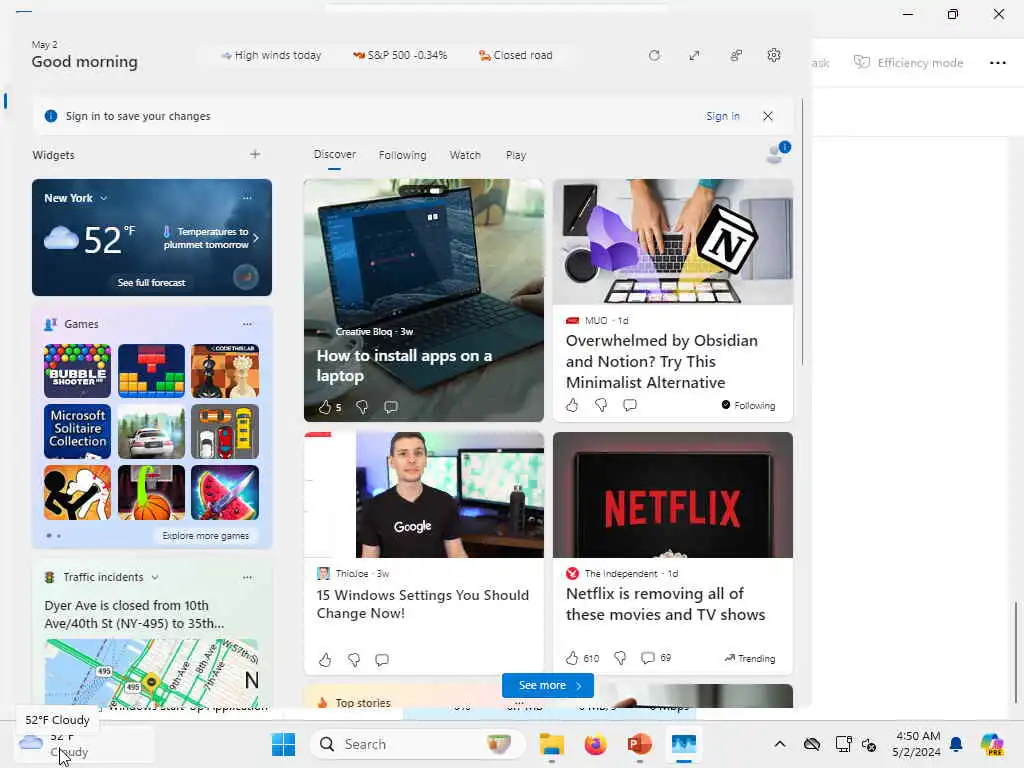
Task: Dislike the Obsidian and Notion article
Action: [x=601, y=405]
